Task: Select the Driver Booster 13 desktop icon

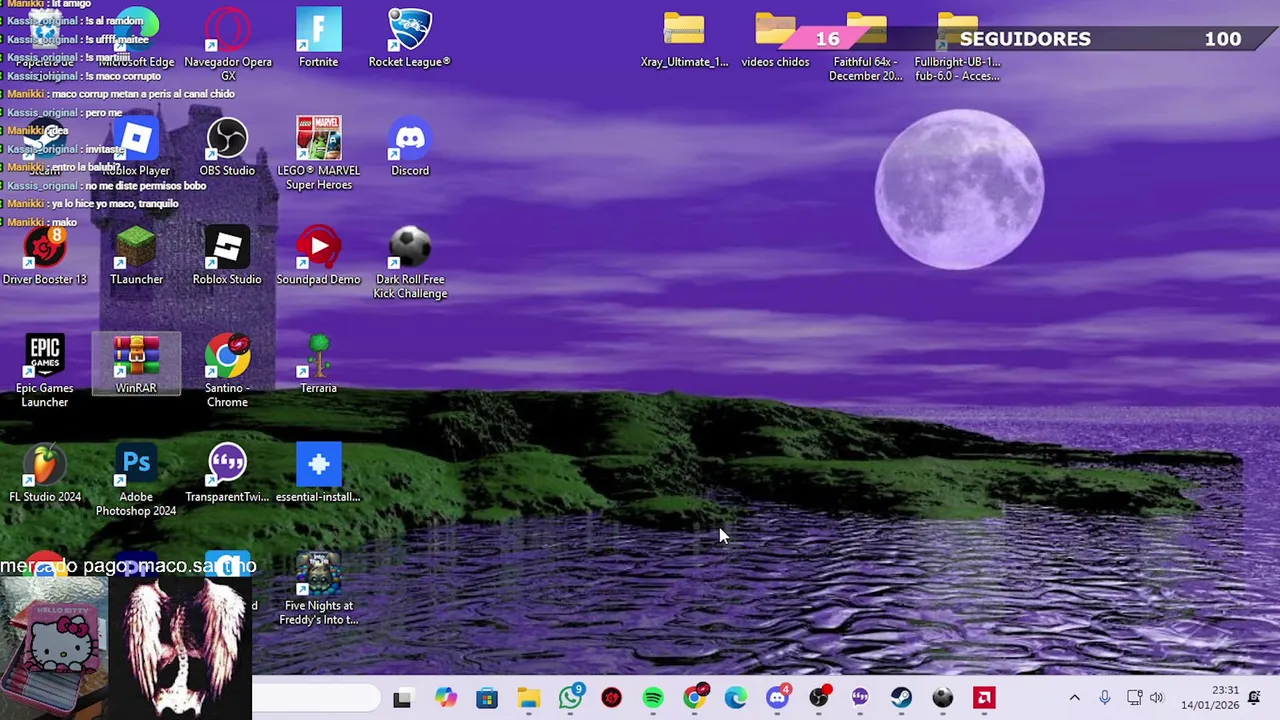Action: coord(45,257)
